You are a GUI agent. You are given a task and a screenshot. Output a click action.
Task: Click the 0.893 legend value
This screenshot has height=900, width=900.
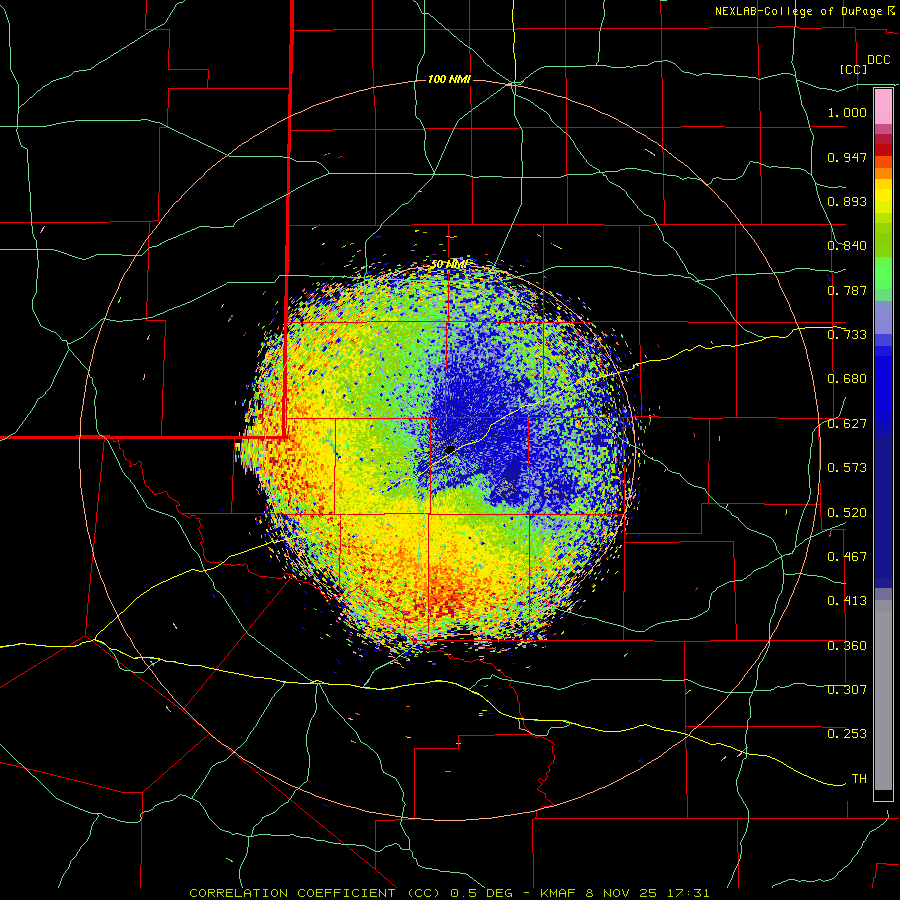point(847,201)
